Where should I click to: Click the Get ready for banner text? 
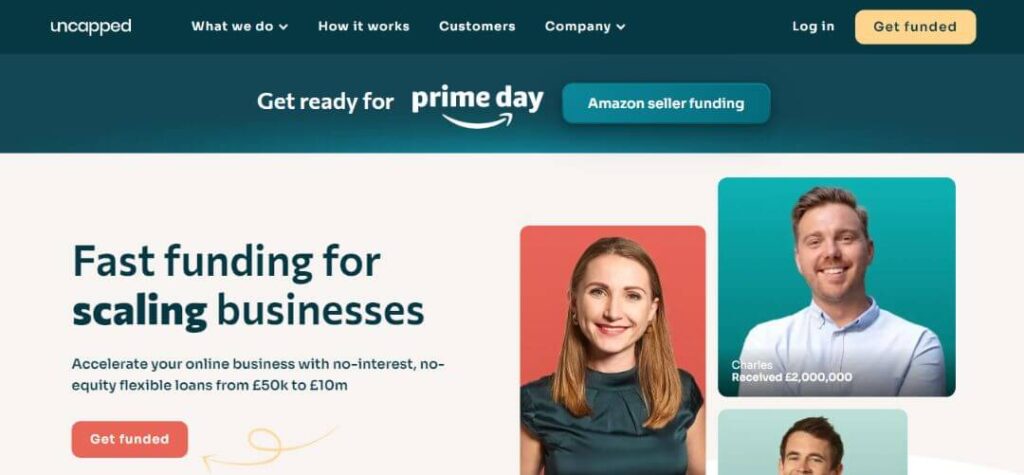(x=325, y=102)
